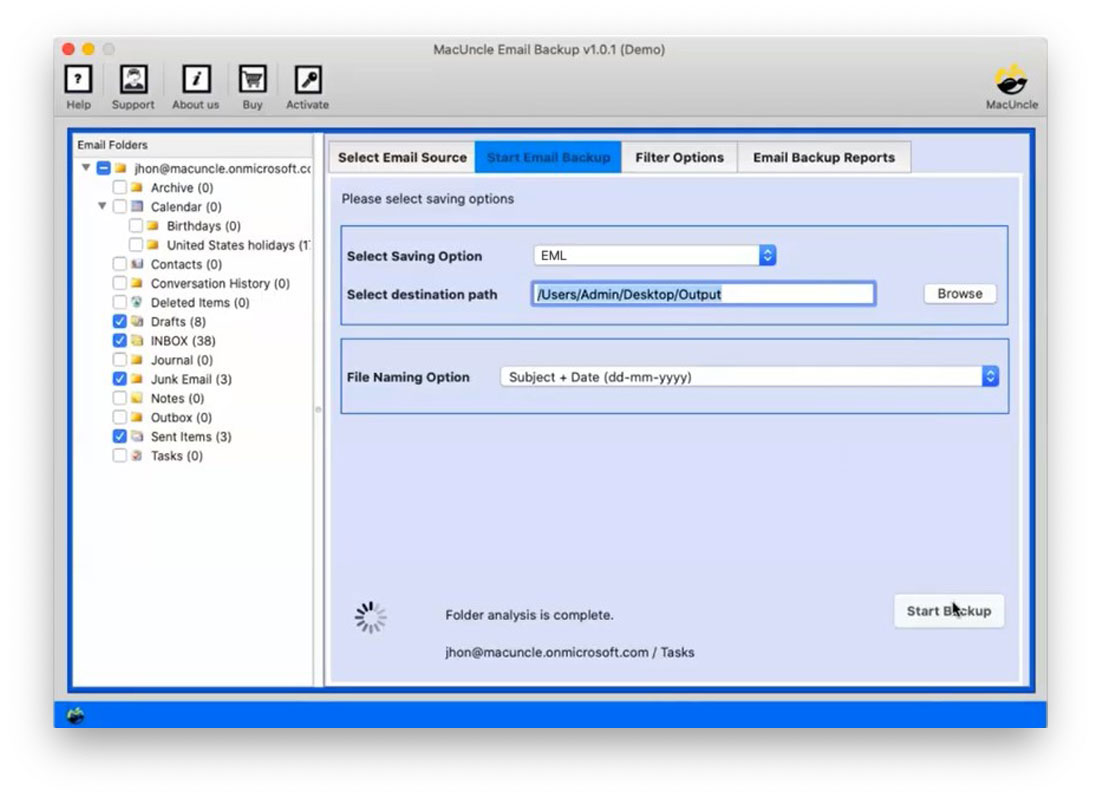The width and height of the screenshot is (1096, 799).
Task: Collapse the Calendar folder tree
Action: click(x=102, y=206)
